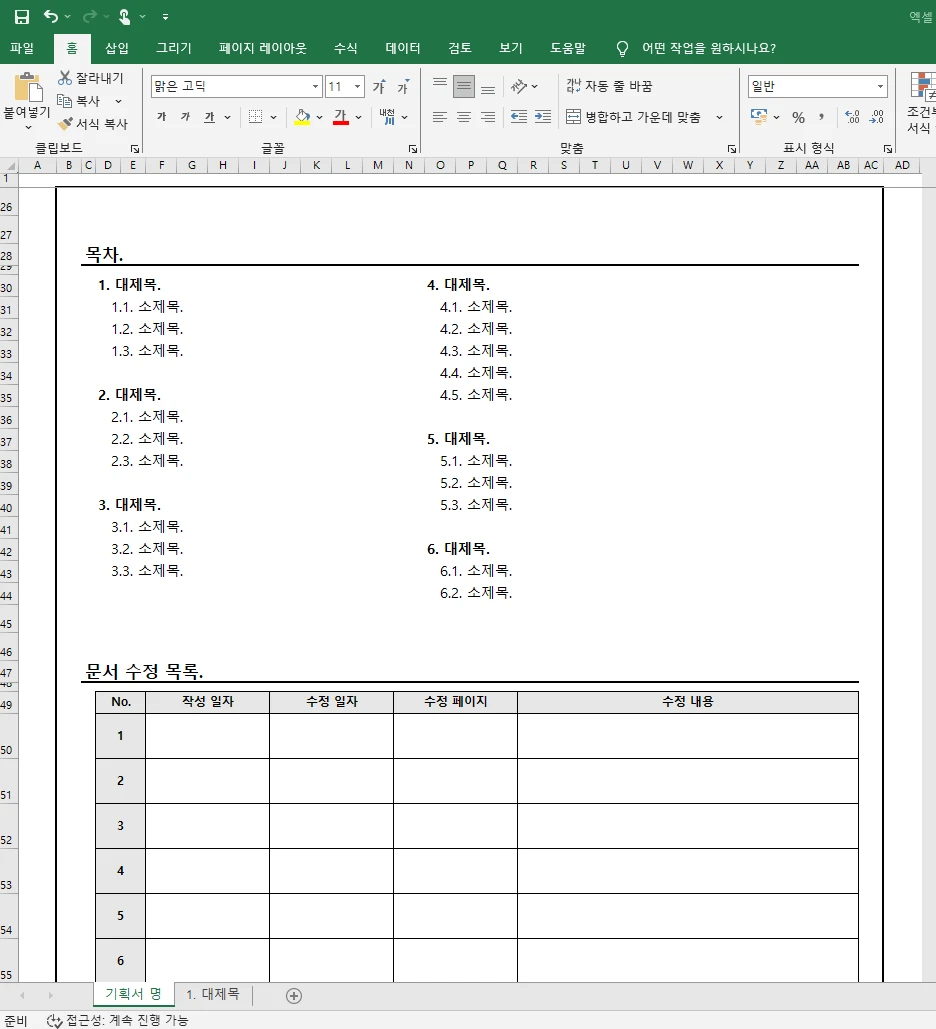Open the 복사 dropdown arrow
936x1029 pixels.
119,101
